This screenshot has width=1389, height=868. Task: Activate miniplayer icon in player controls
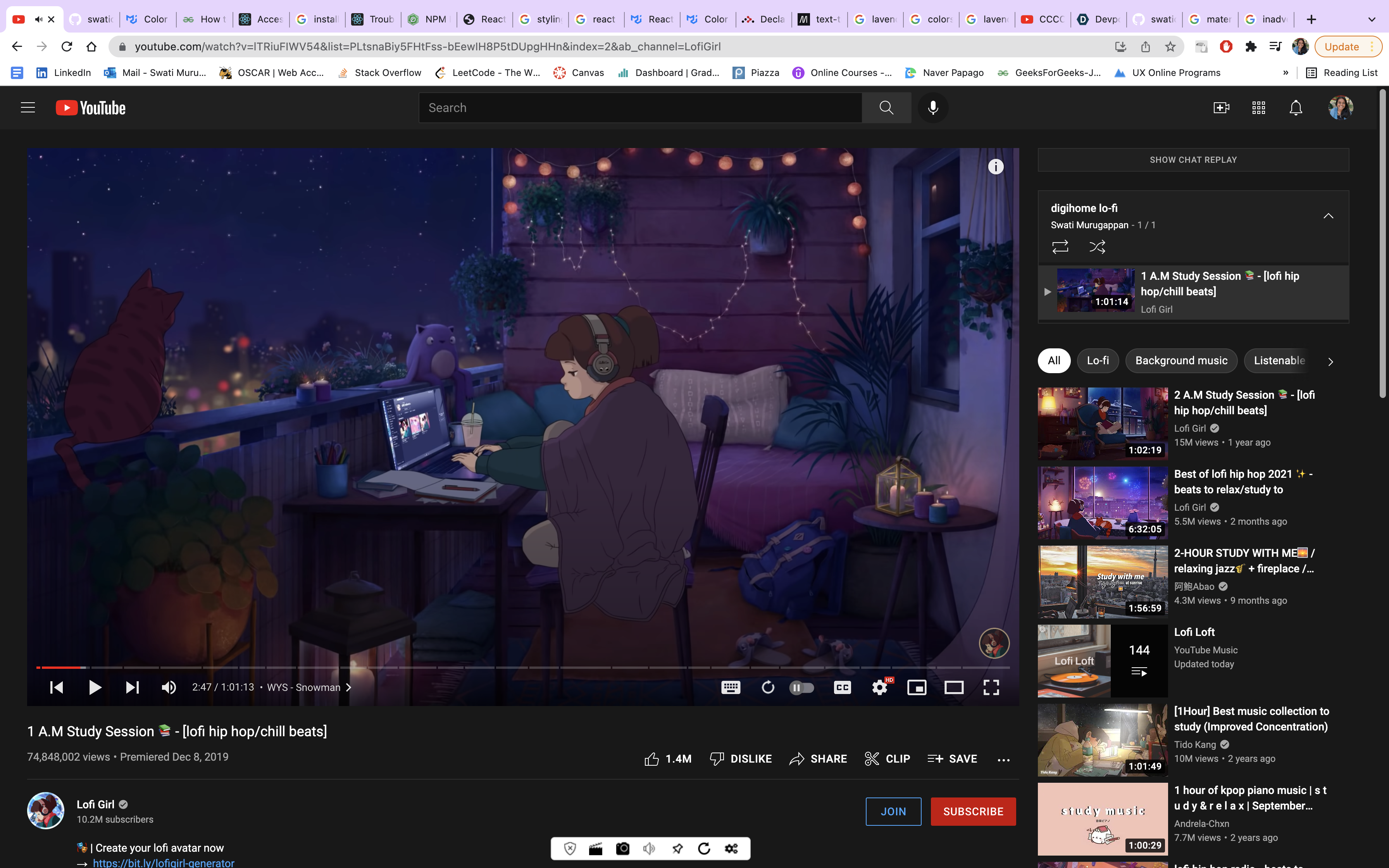point(917,687)
